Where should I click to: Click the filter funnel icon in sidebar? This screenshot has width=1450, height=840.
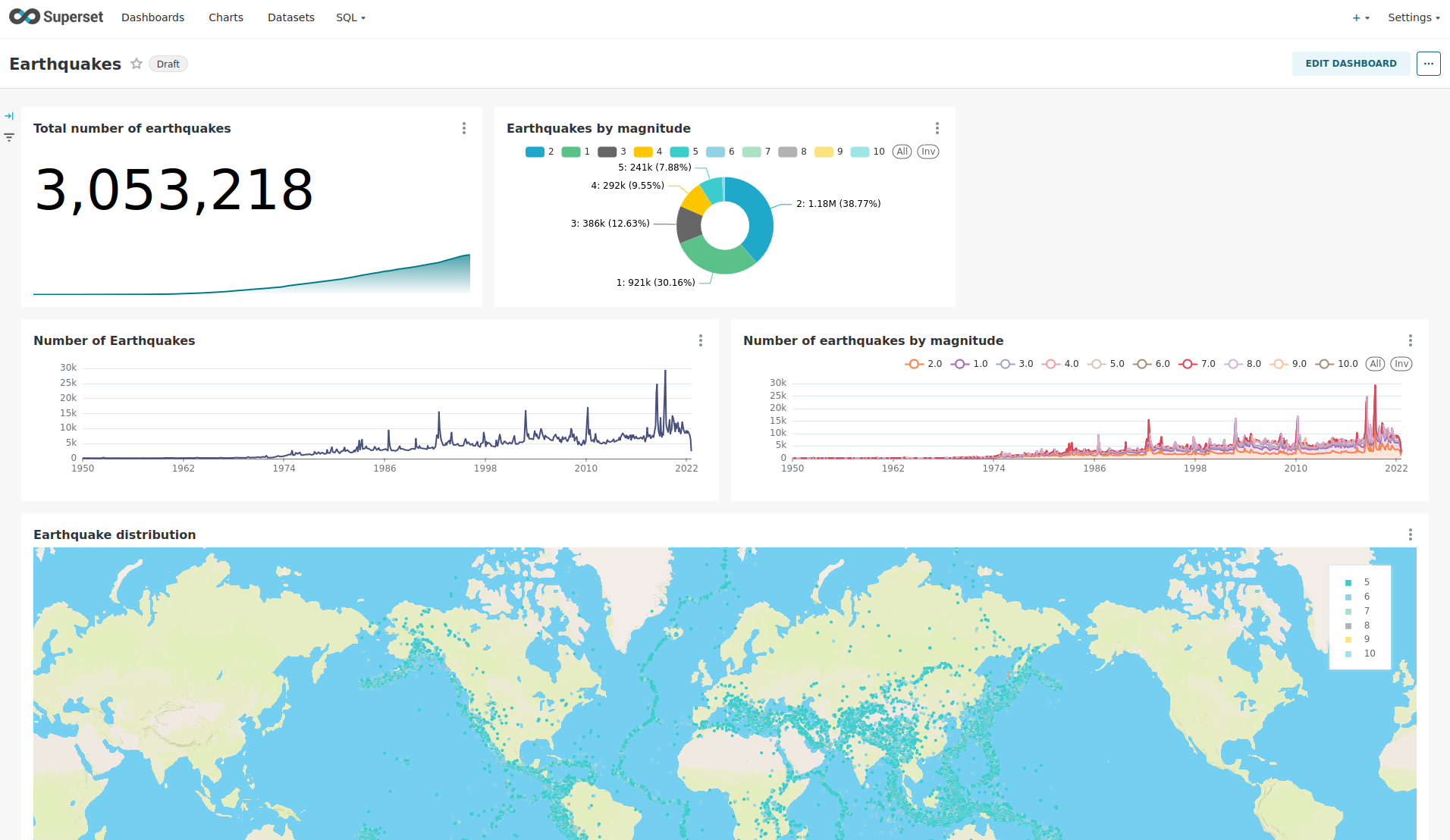(9, 137)
